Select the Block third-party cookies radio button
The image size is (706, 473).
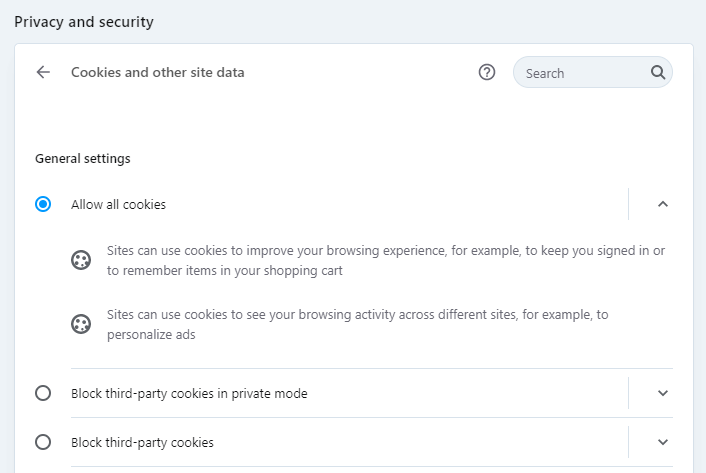pyautogui.click(x=43, y=442)
